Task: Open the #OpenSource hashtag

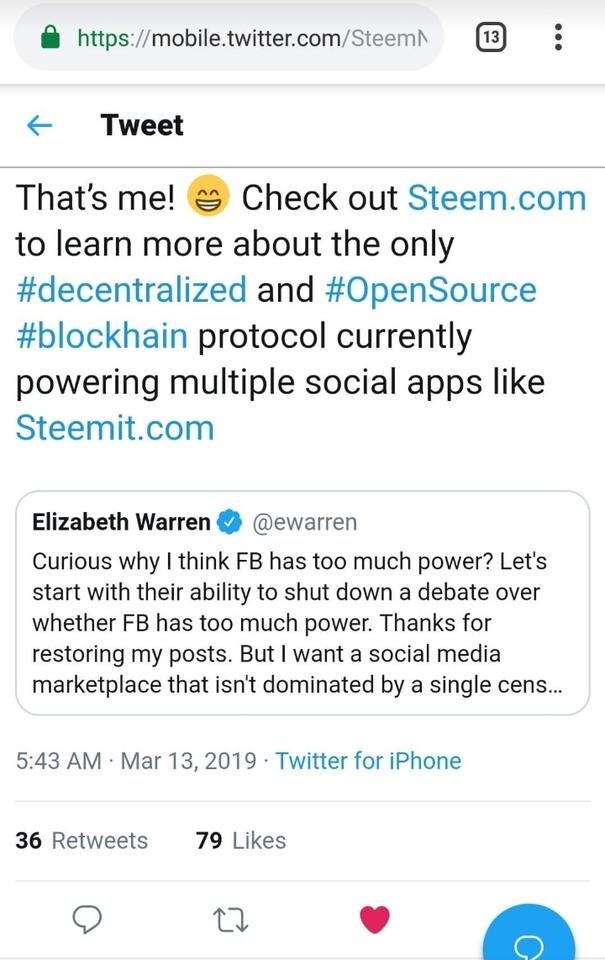Action: 430,290
